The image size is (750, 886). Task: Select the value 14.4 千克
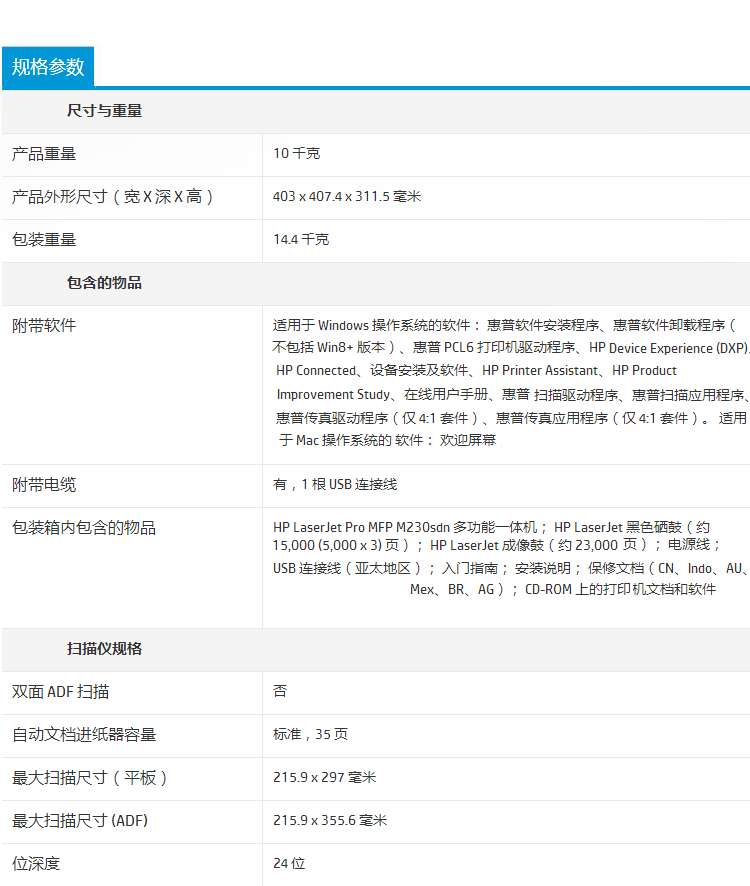click(x=301, y=239)
